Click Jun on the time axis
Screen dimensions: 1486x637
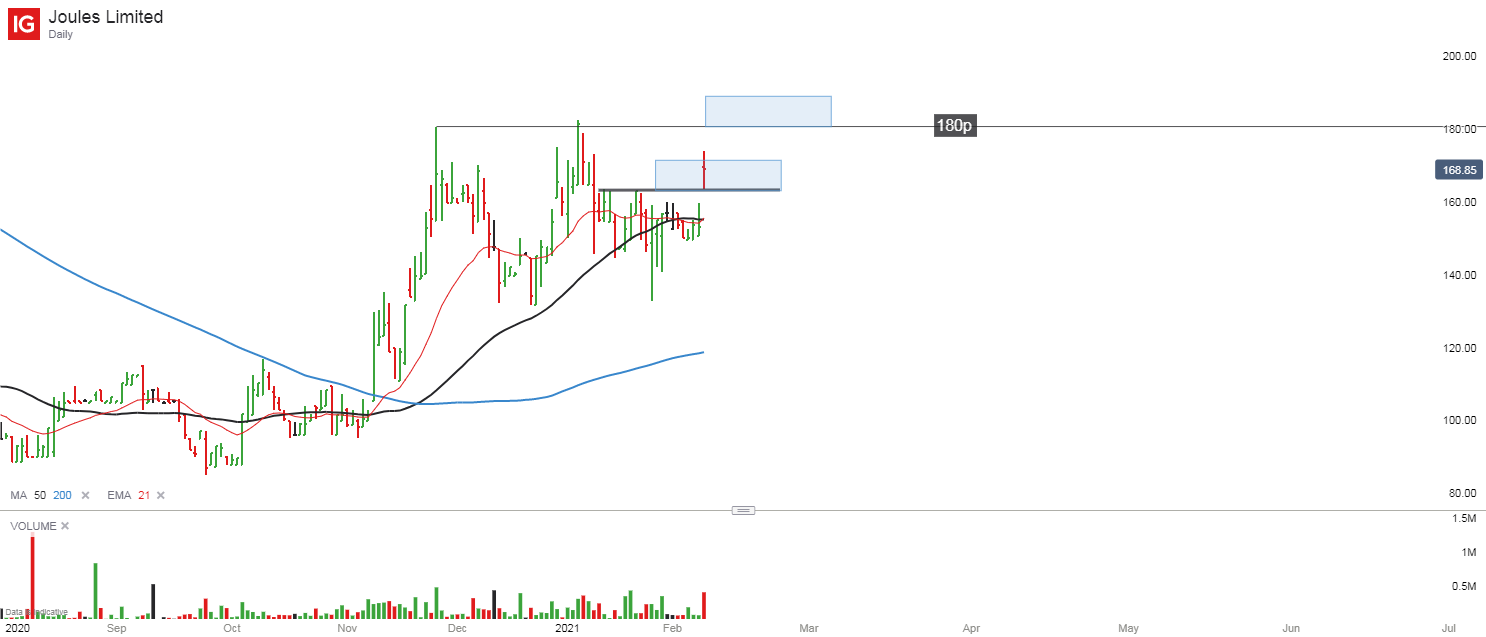pos(1291,629)
